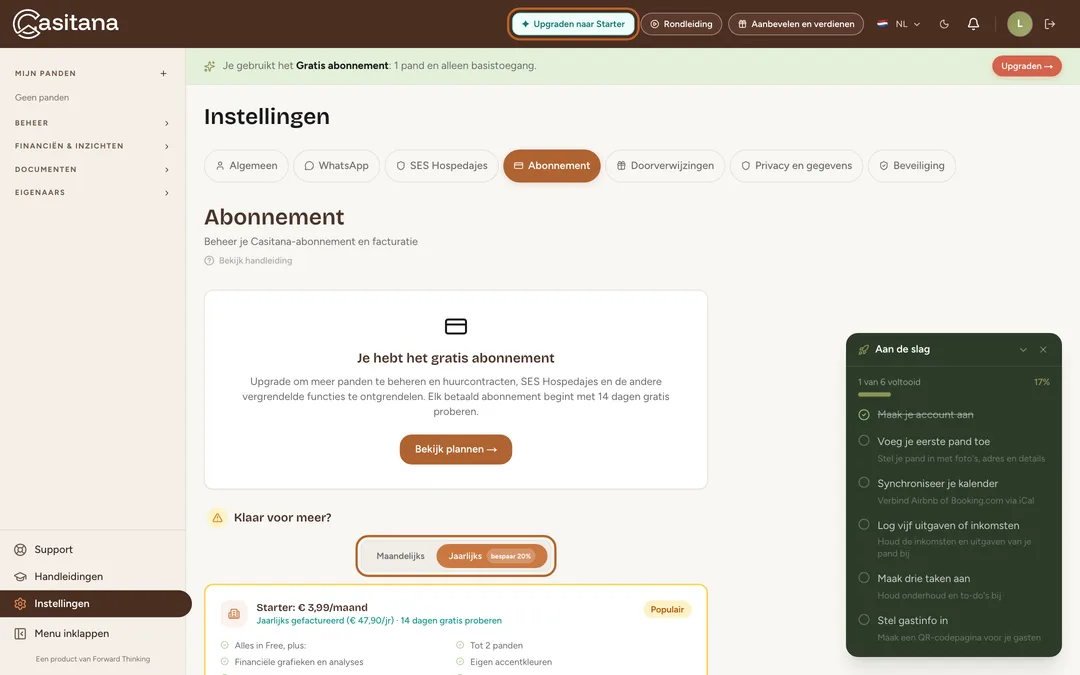Image resolution: width=1080 pixels, height=675 pixels.
Task: Click the bespaar 20% badge
Action: point(511,556)
